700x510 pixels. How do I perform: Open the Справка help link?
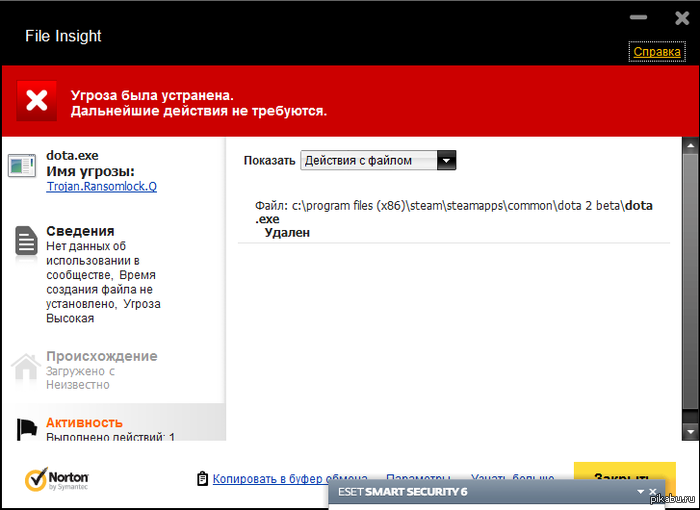657,51
